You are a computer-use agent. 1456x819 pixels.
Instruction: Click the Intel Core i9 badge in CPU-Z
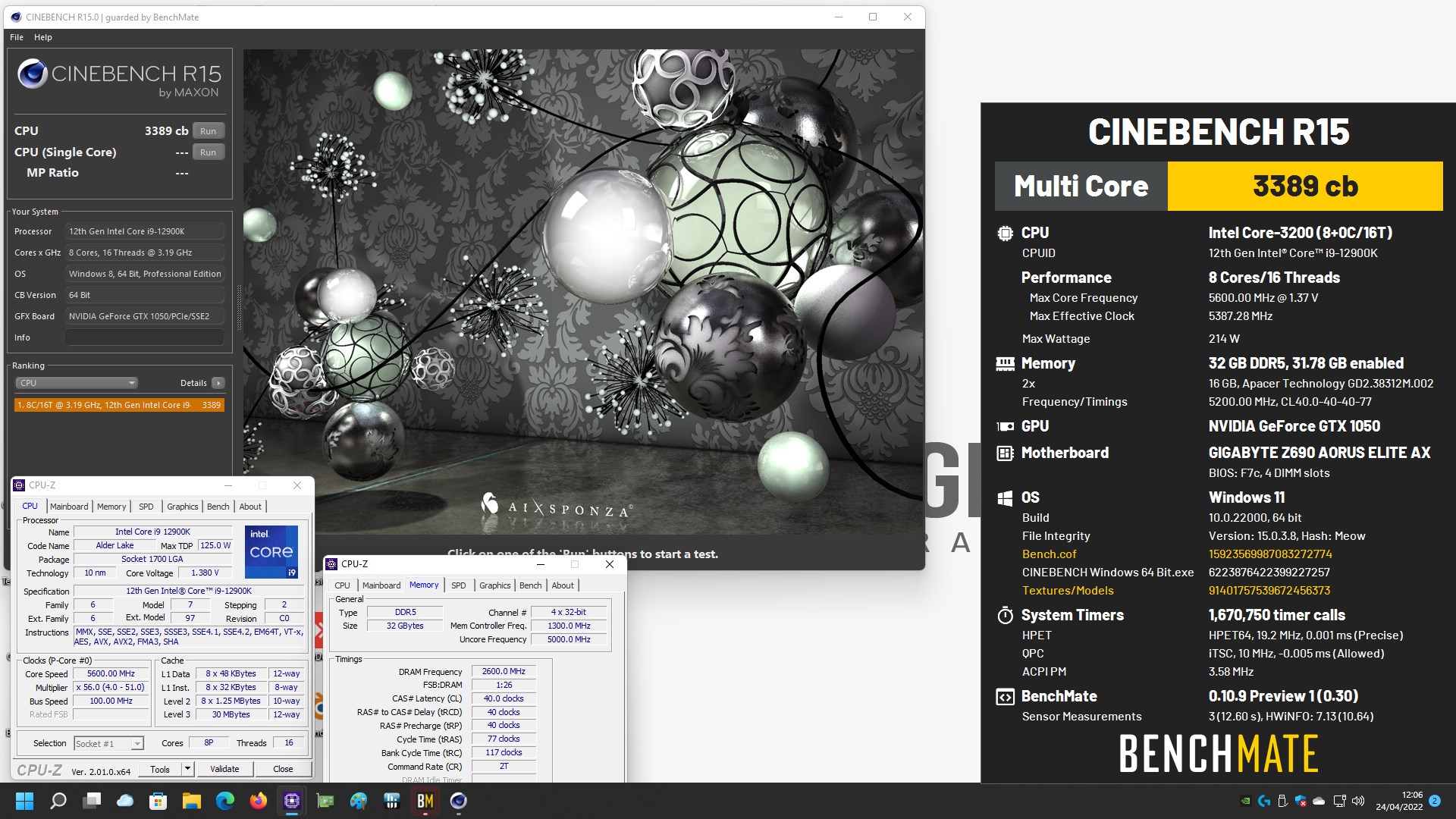271,552
